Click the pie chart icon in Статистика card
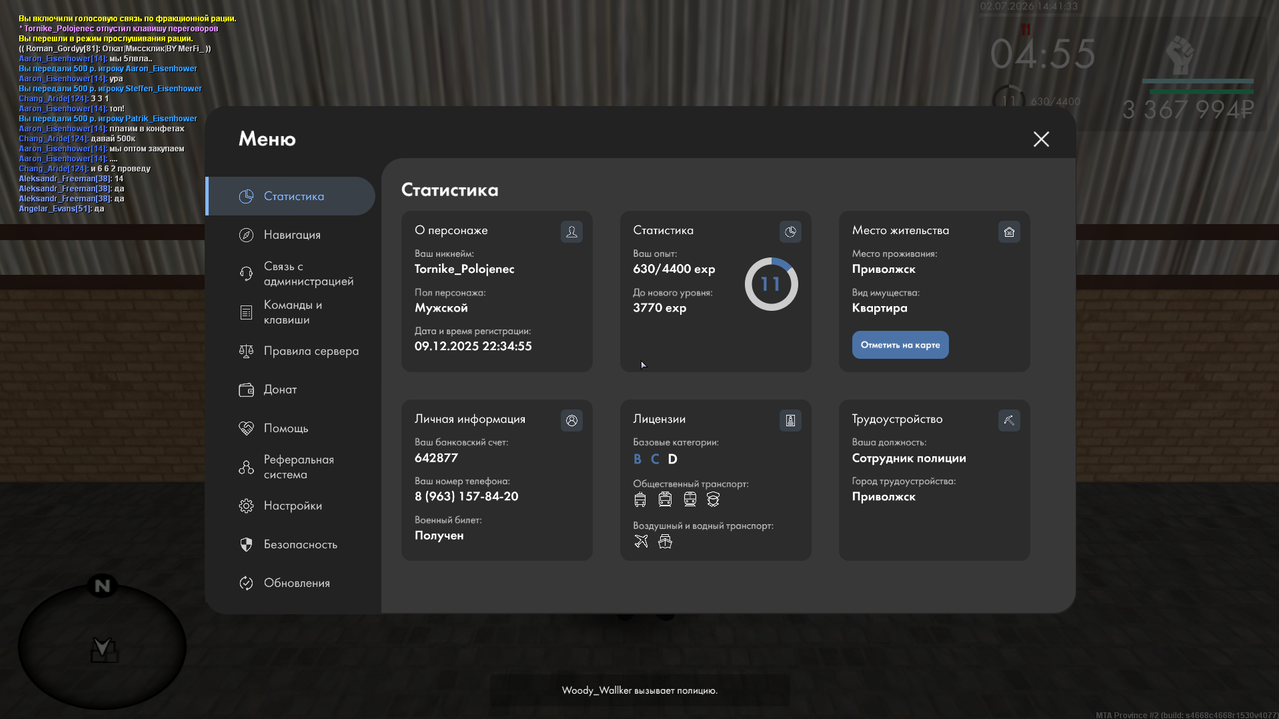This screenshot has width=1279, height=719. point(790,232)
